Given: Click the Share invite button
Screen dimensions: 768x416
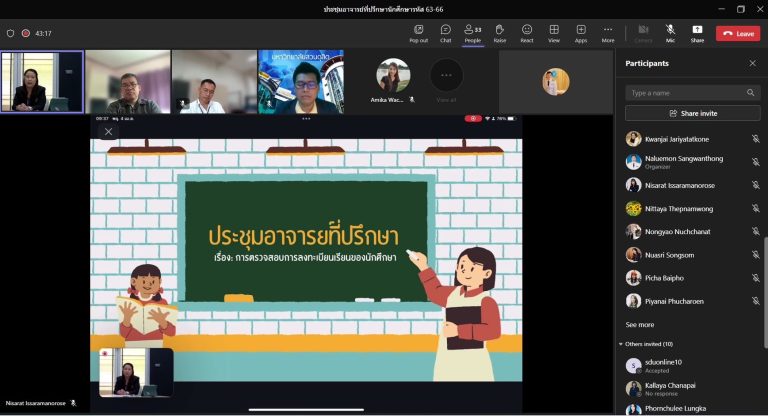Looking at the screenshot, I should tap(693, 113).
